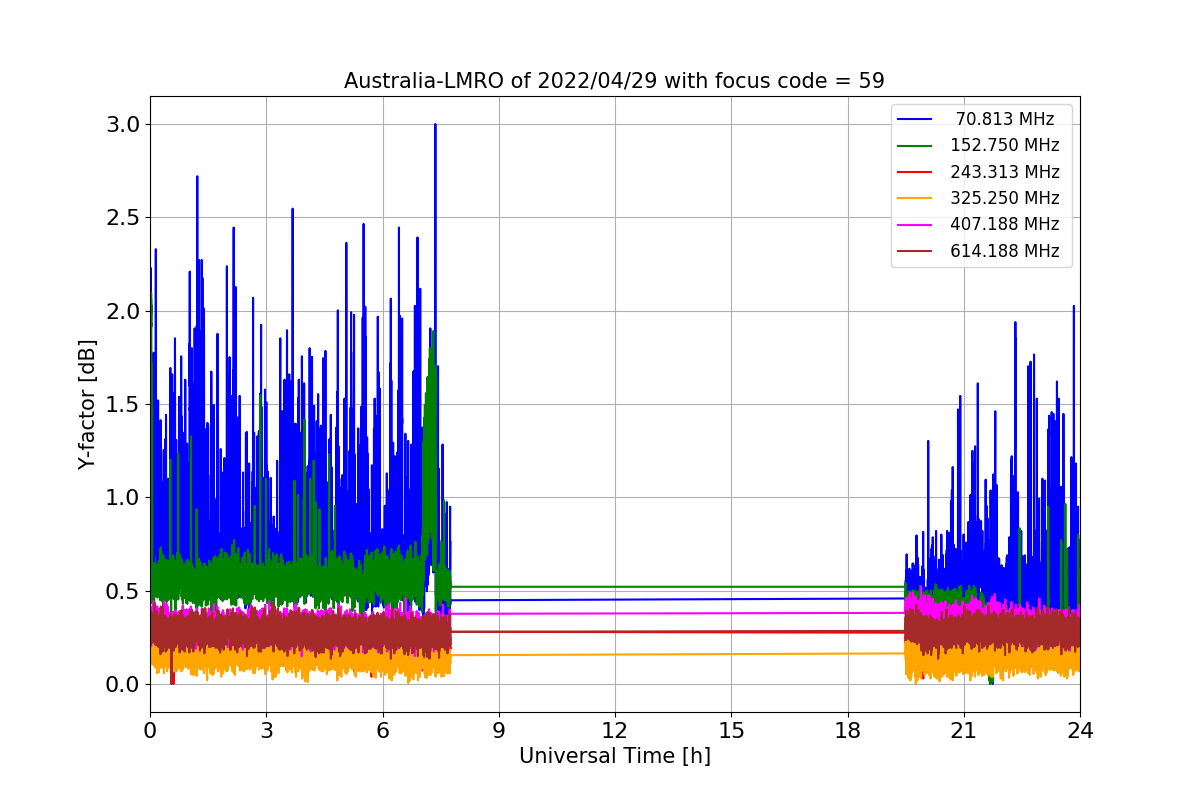Click the green legend line swatch
This screenshot has height=800, width=1200.
tap(915, 145)
